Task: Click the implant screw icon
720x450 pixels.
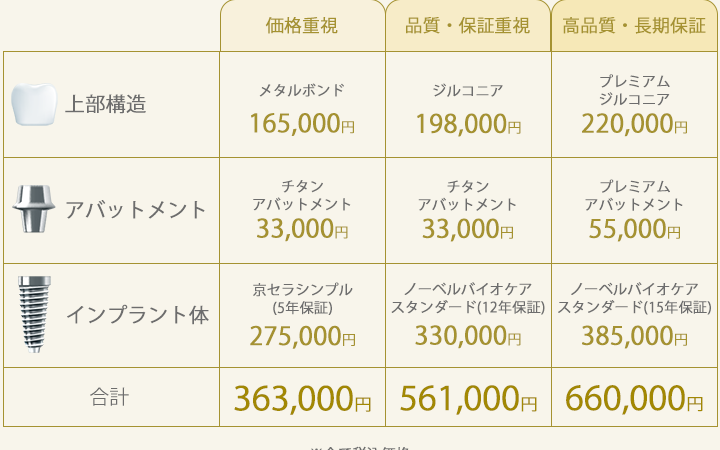Action: click(35, 314)
